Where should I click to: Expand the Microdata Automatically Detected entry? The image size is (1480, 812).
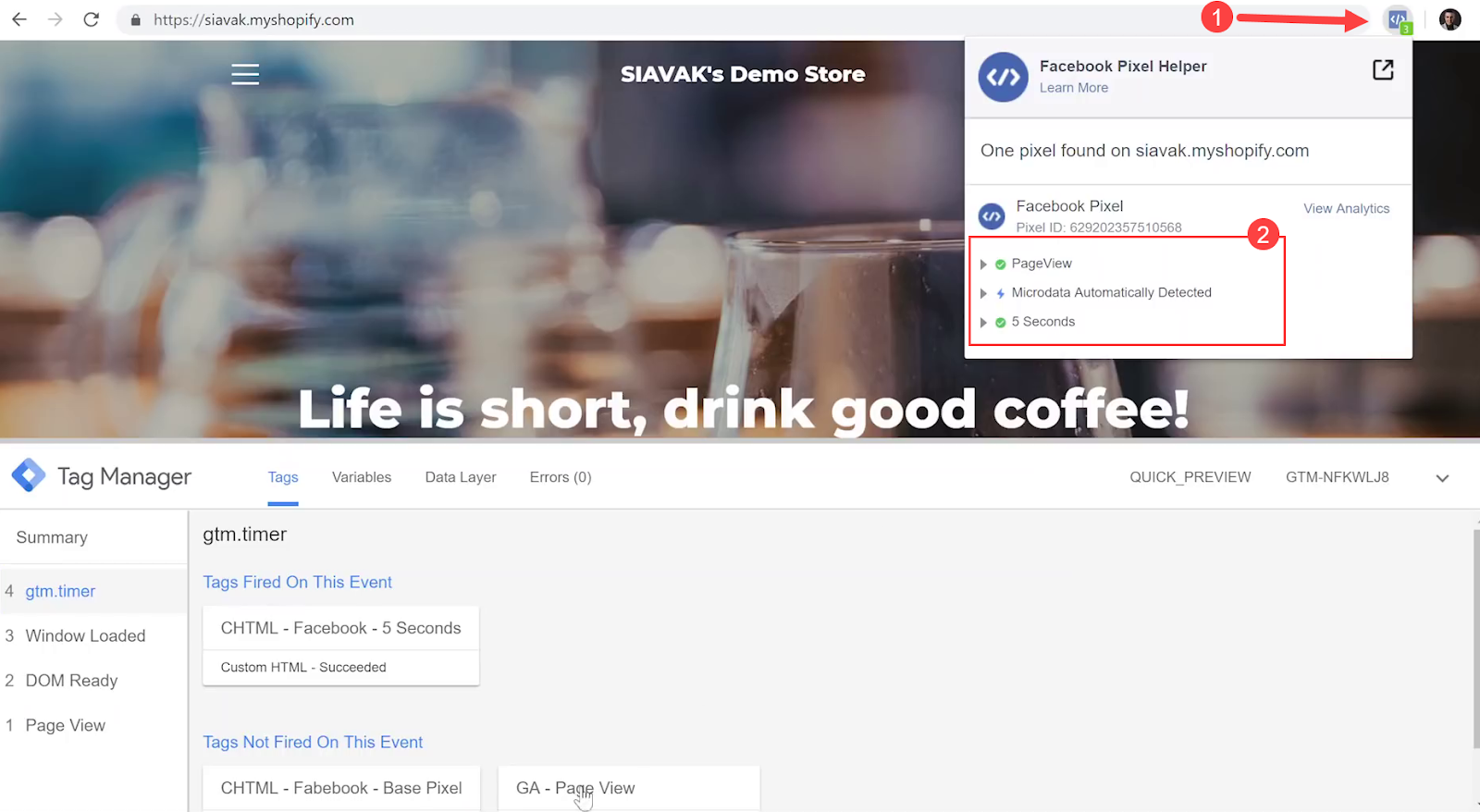(x=983, y=293)
